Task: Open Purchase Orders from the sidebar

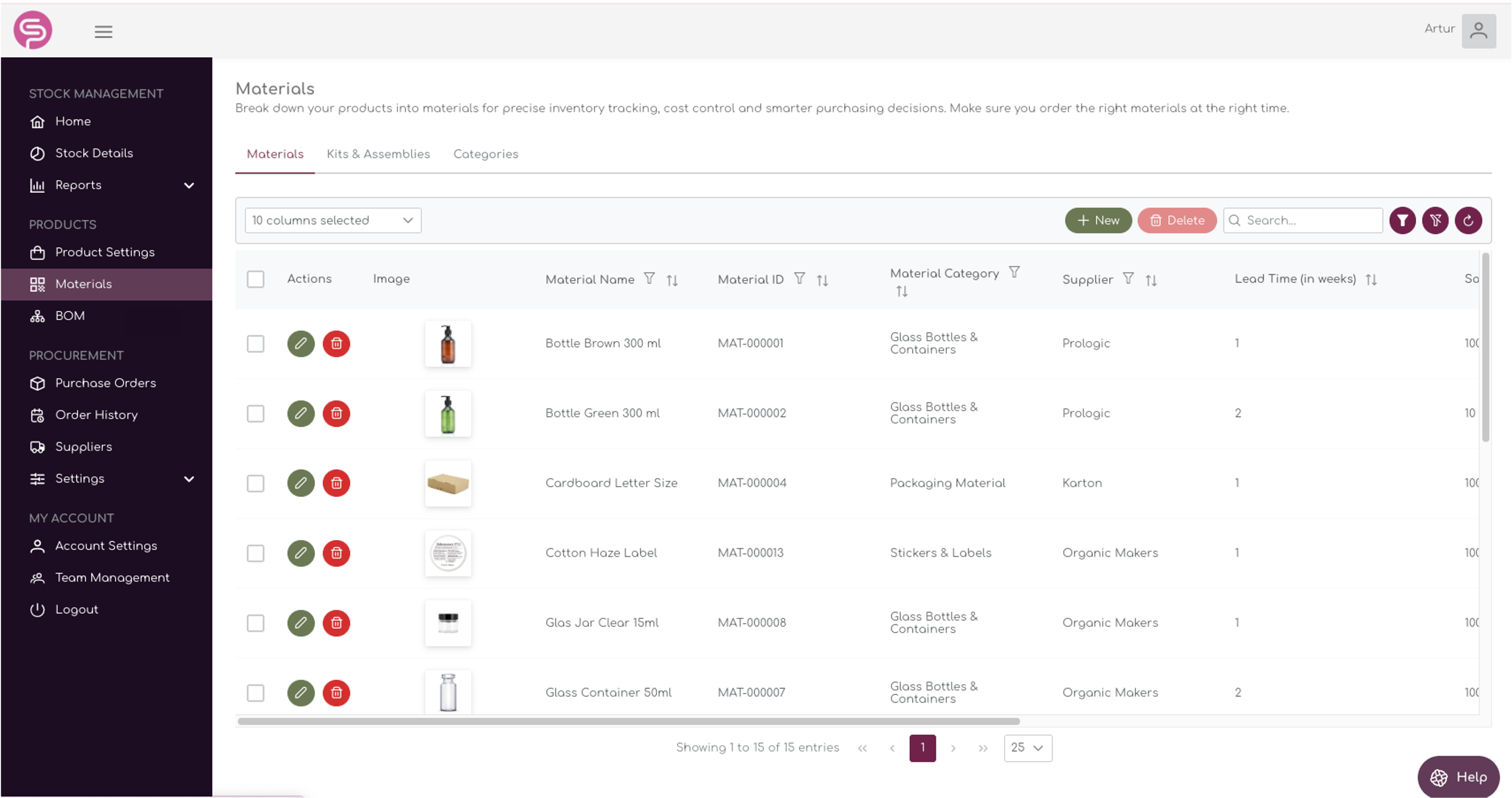Action: pyautogui.click(x=105, y=383)
